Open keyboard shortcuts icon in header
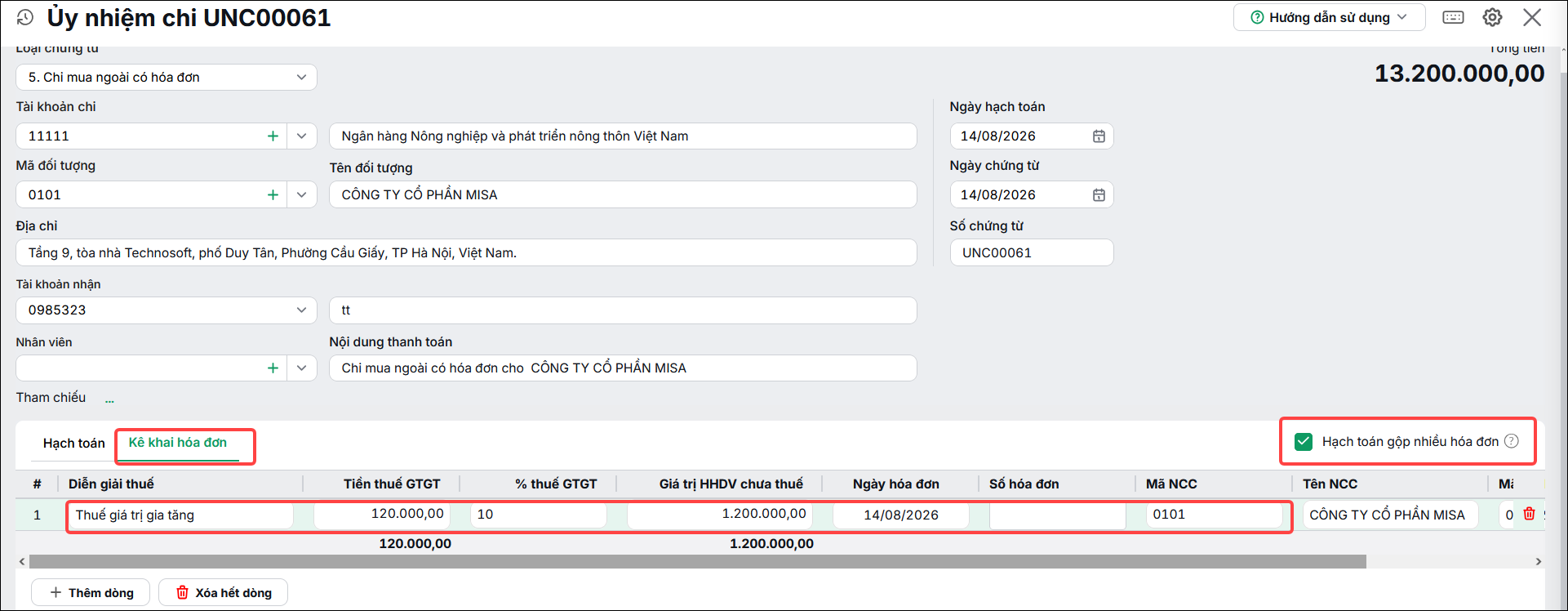 pyautogui.click(x=1453, y=17)
